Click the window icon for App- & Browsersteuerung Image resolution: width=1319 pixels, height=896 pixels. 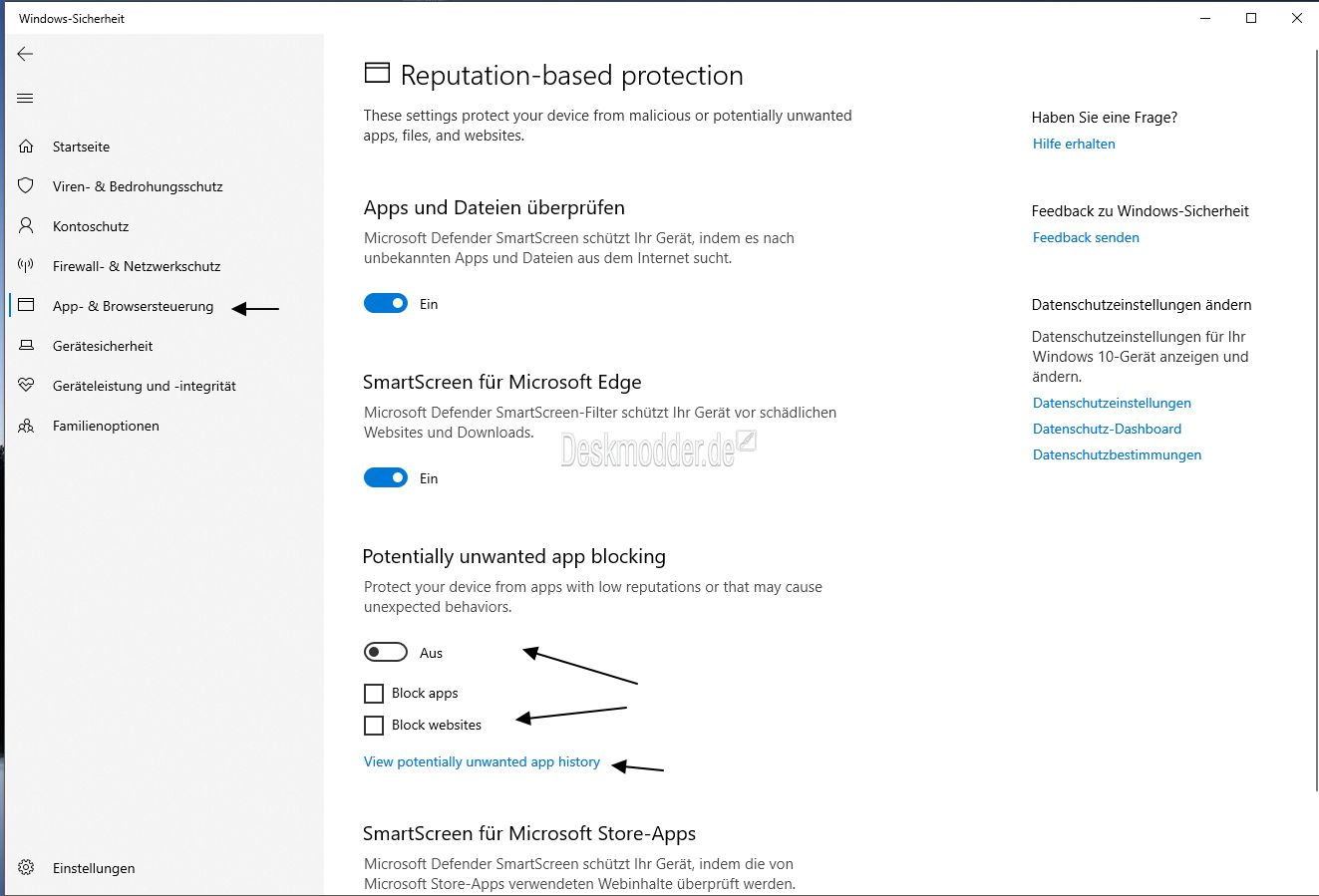[26, 306]
